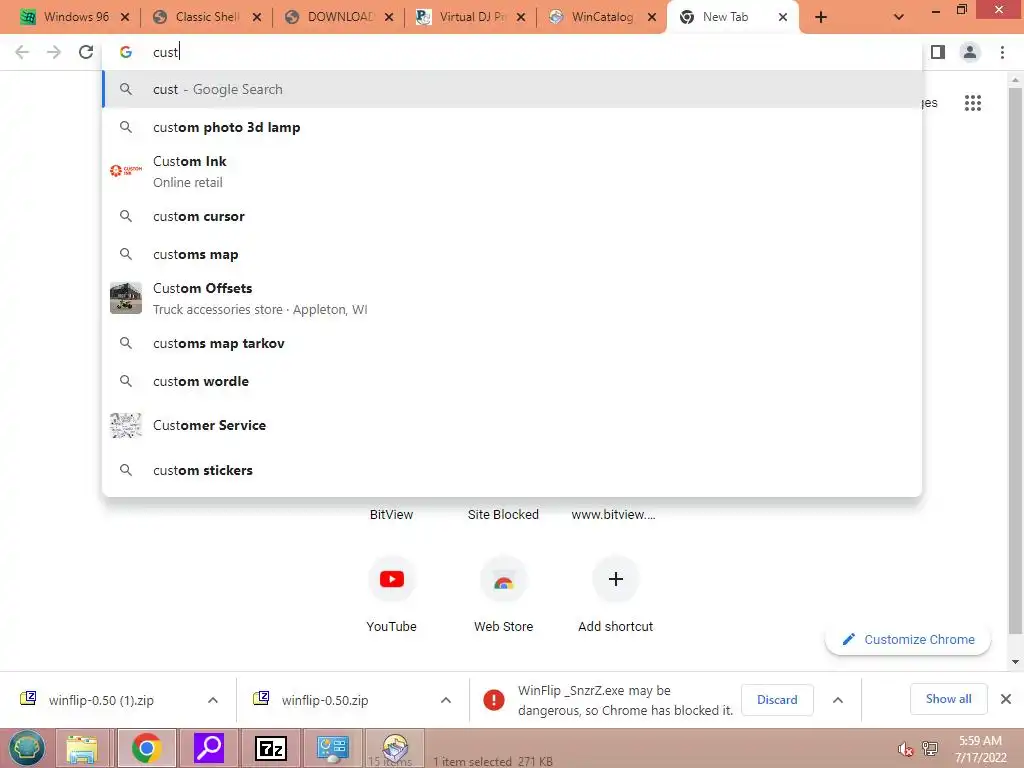Click the Chrome taskbar icon
The width and height of the screenshot is (1024, 768).
click(146, 748)
